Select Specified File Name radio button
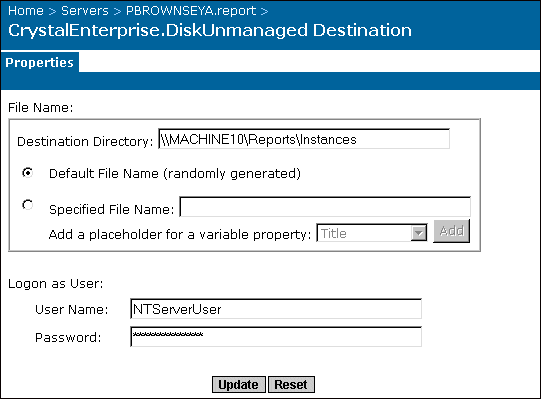 (x=28, y=205)
